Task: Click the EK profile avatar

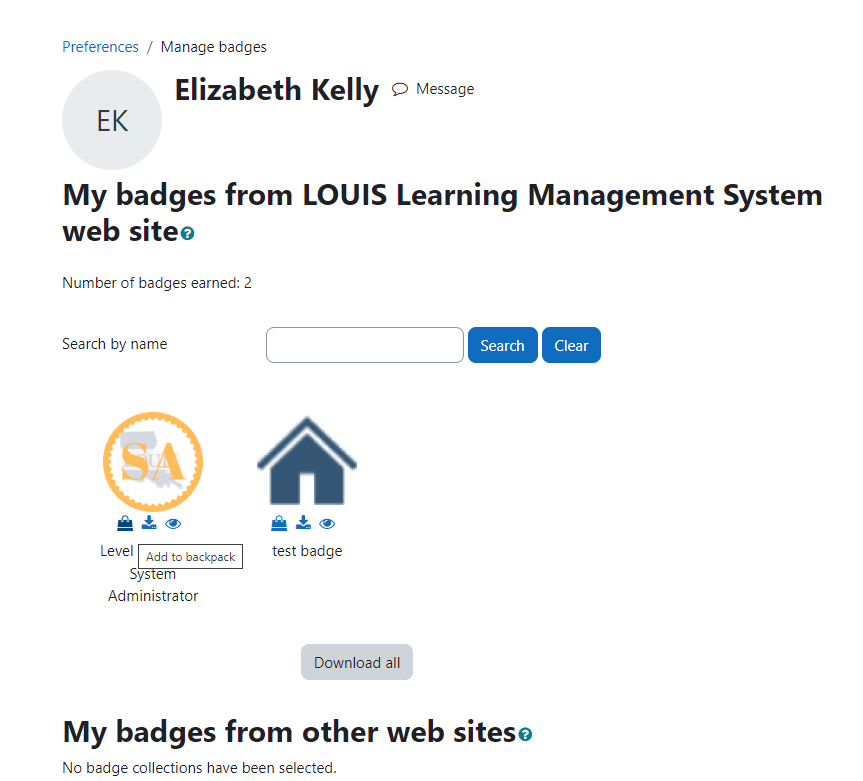Action: point(112,120)
